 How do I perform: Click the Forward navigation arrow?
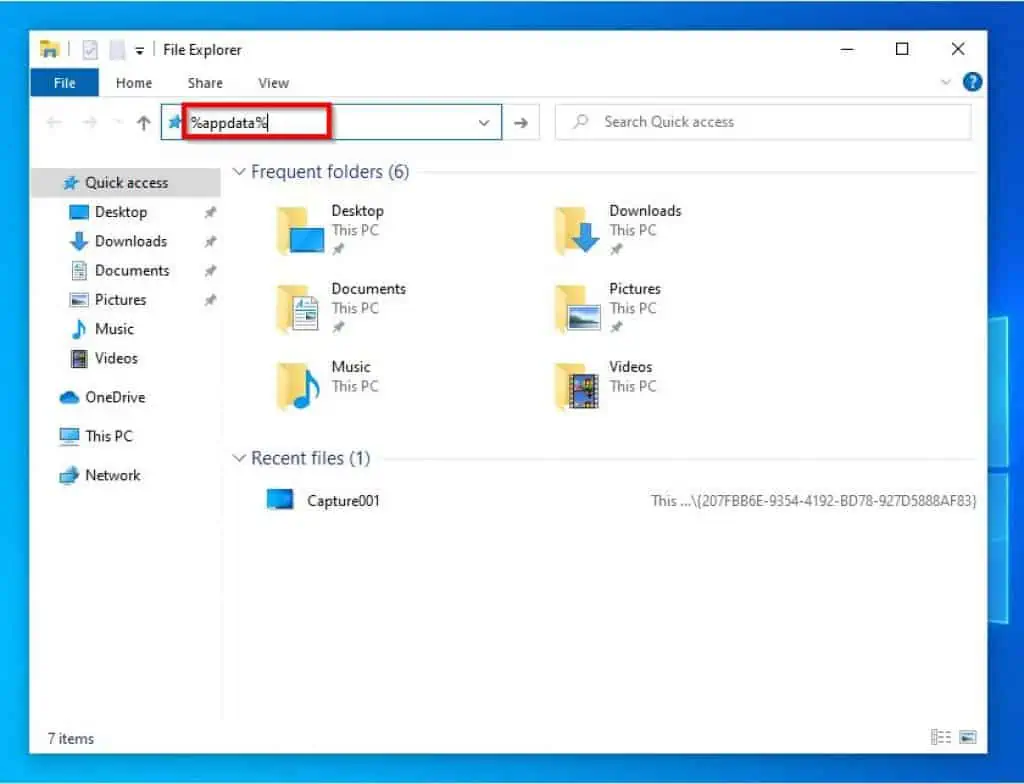click(x=89, y=122)
